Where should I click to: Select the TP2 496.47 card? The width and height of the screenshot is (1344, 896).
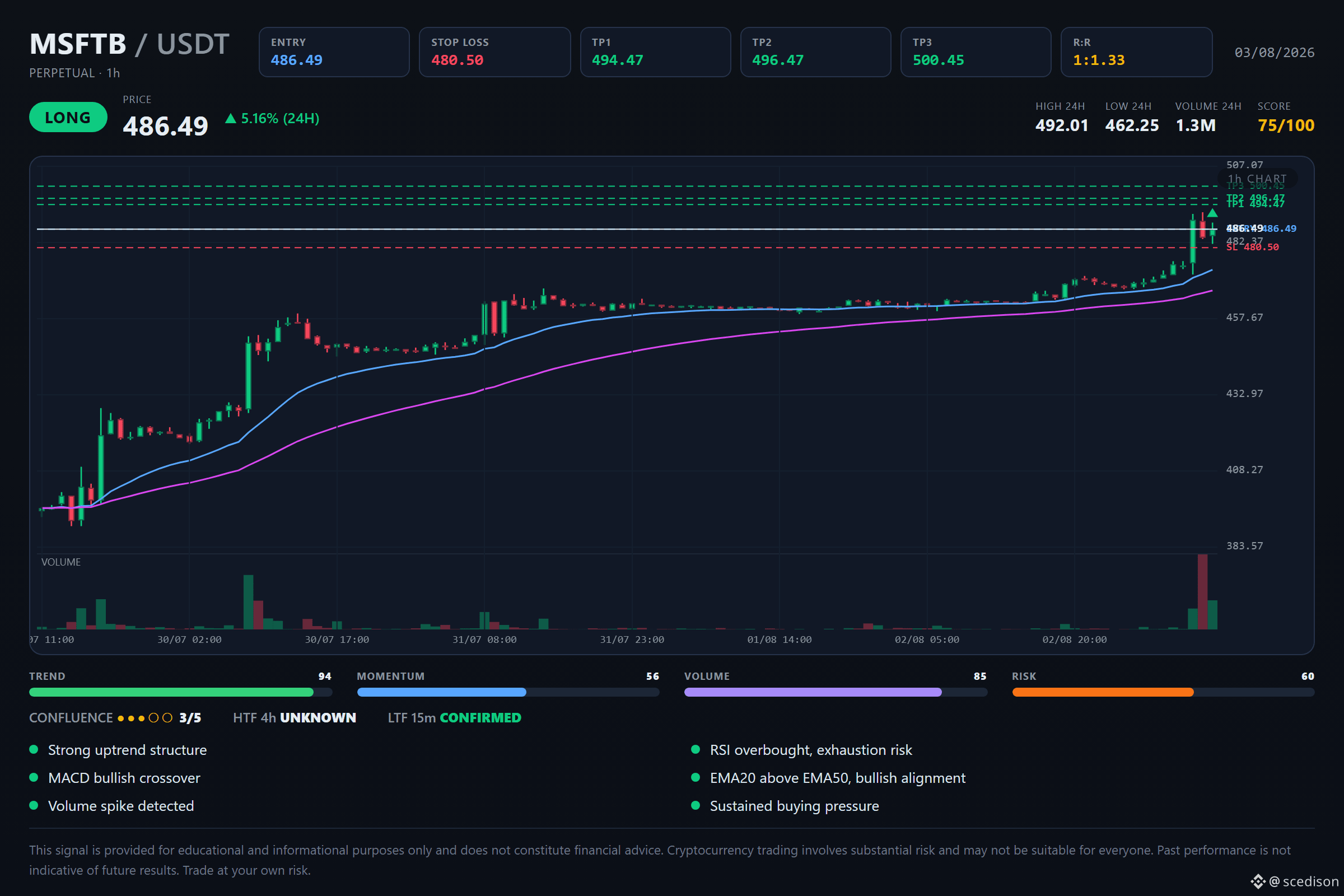tap(815, 52)
